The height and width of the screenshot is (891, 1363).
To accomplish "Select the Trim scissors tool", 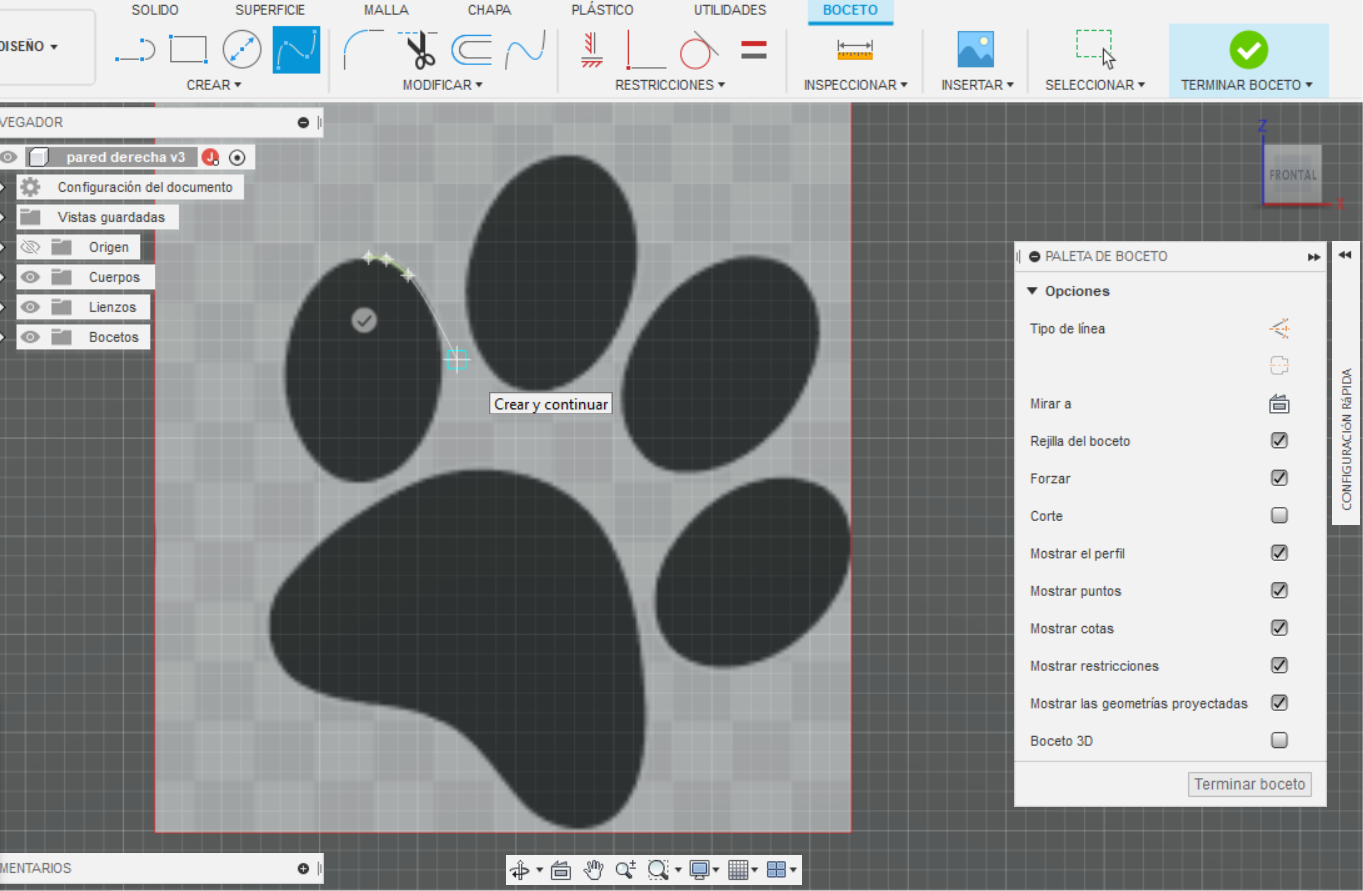I will (x=419, y=49).
